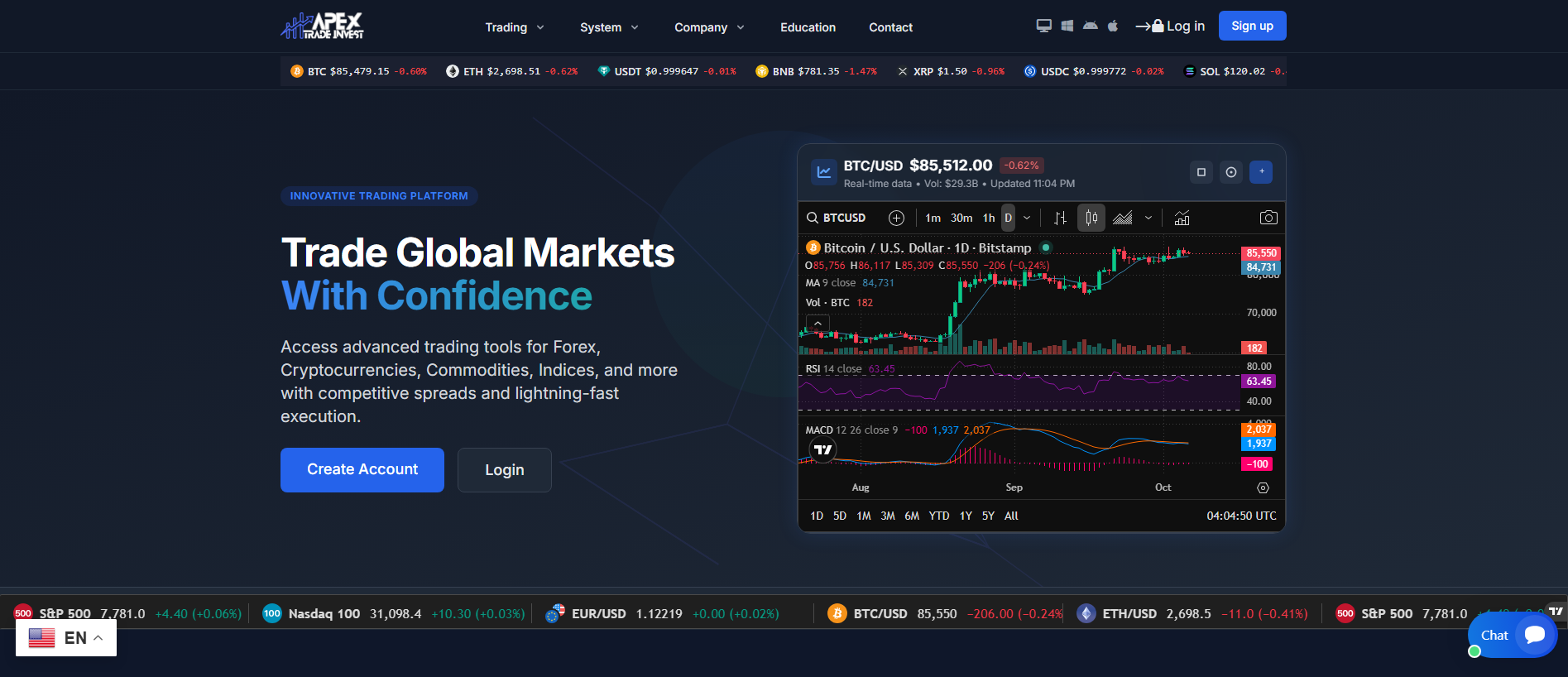Screen dimensions: 1568x677
Task: Click the Create Account button
Action: pos(362,470)
